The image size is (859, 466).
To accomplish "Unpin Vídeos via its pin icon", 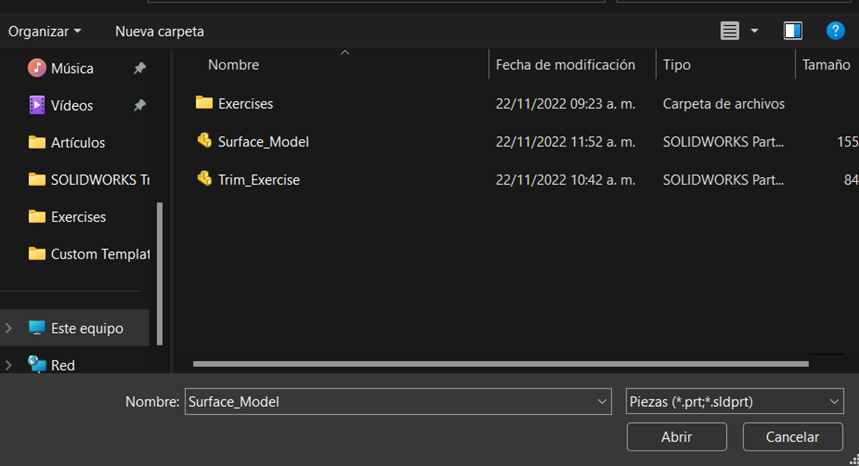I will point(140,105).
